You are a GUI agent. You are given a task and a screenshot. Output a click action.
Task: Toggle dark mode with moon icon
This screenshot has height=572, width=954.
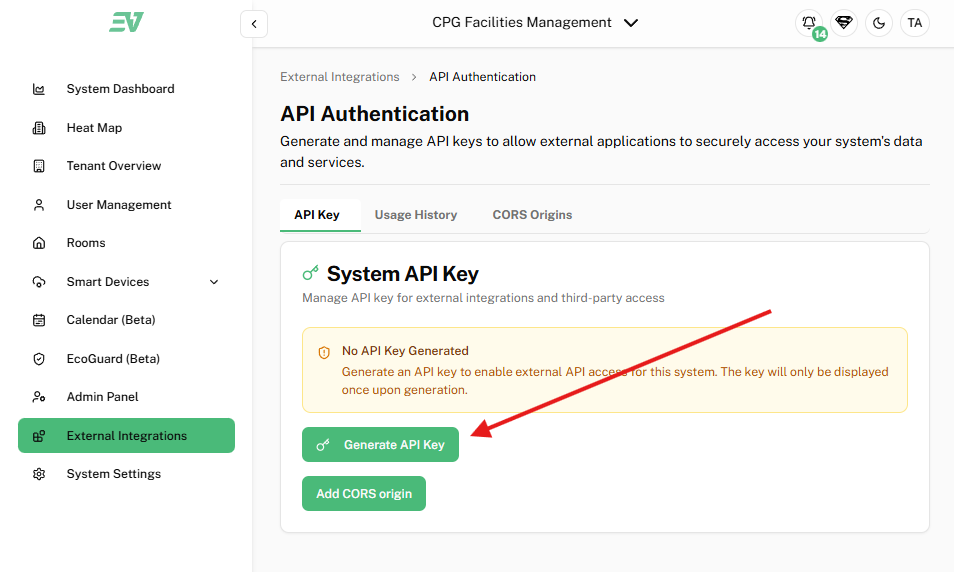879,23
